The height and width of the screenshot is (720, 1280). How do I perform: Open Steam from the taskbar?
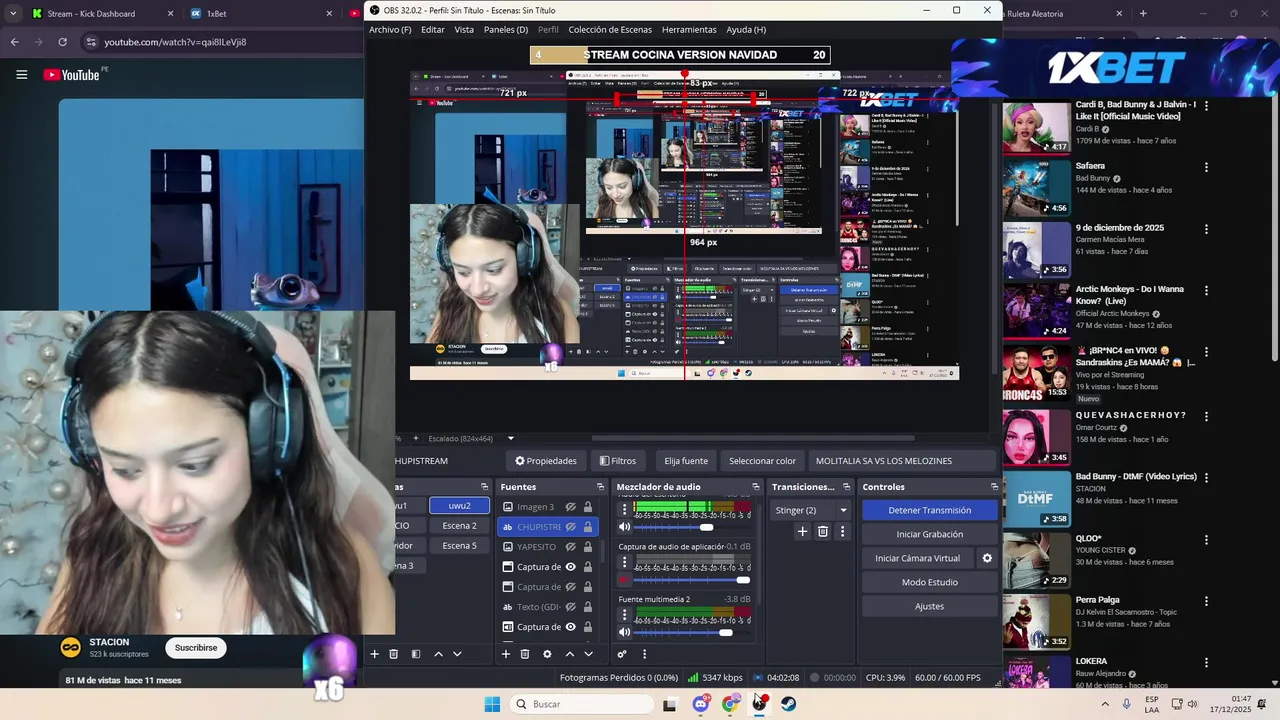coord(789,704)
